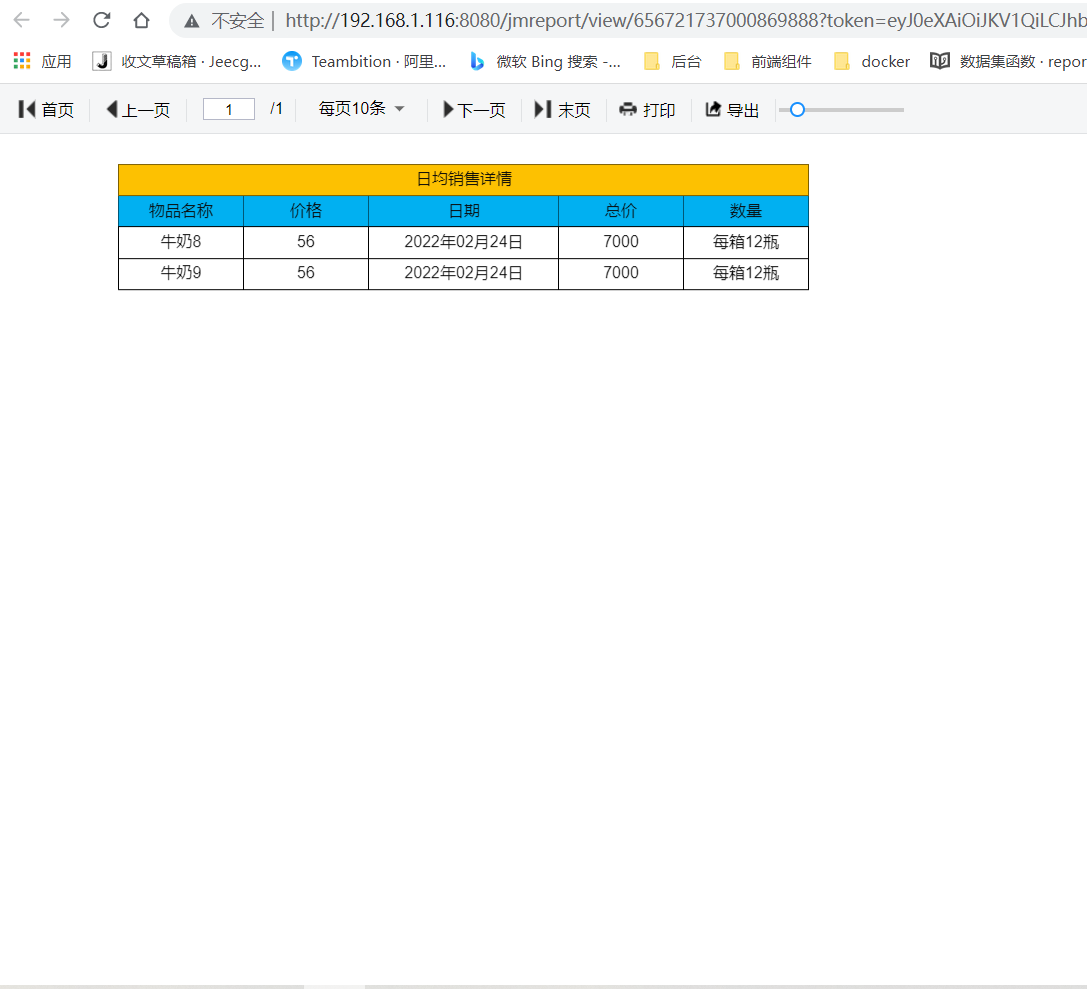The height and width of the screenshot is (989, 1087).
Task: Open the docker bookmark folder
Action: click(x=871, y=62)
